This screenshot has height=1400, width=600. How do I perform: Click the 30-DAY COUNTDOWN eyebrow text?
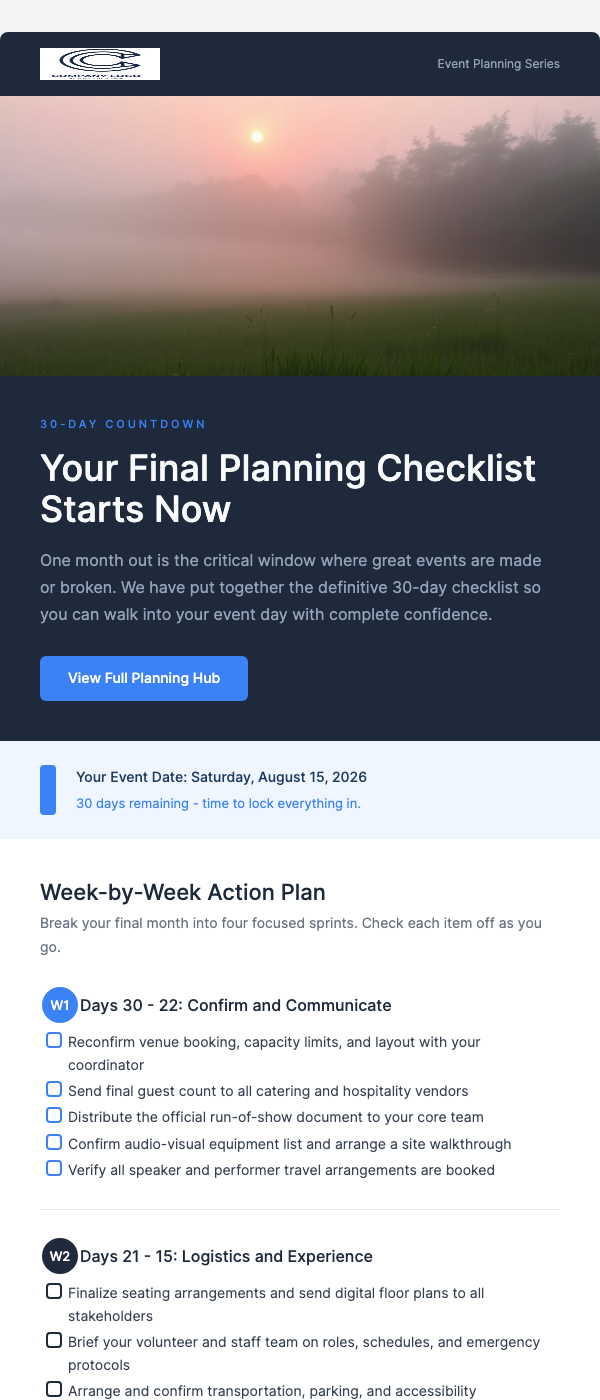(123, 424)
